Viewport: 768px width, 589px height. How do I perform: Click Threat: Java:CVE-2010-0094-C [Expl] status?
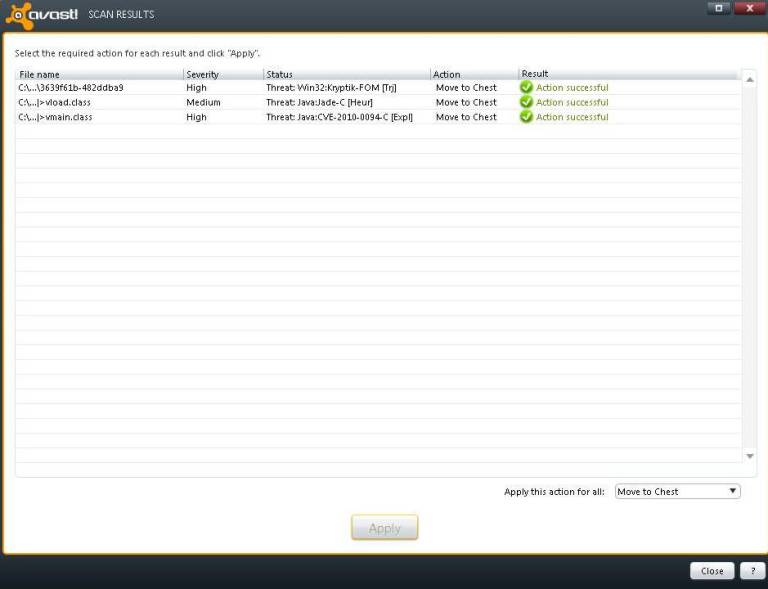point(339,117)
